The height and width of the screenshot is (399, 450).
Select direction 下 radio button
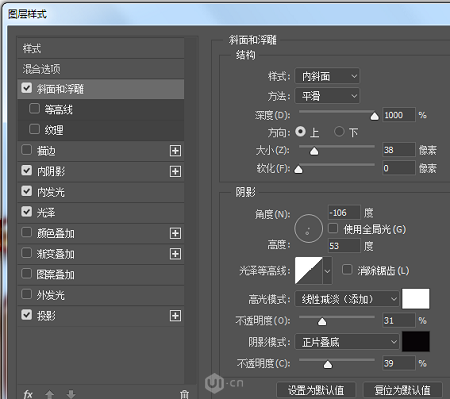[339, 132]
